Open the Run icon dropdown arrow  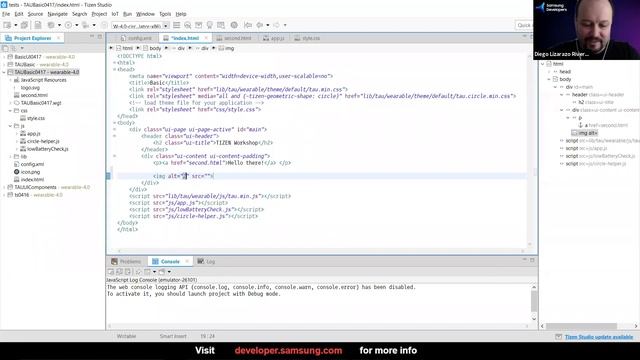[76, 25]
